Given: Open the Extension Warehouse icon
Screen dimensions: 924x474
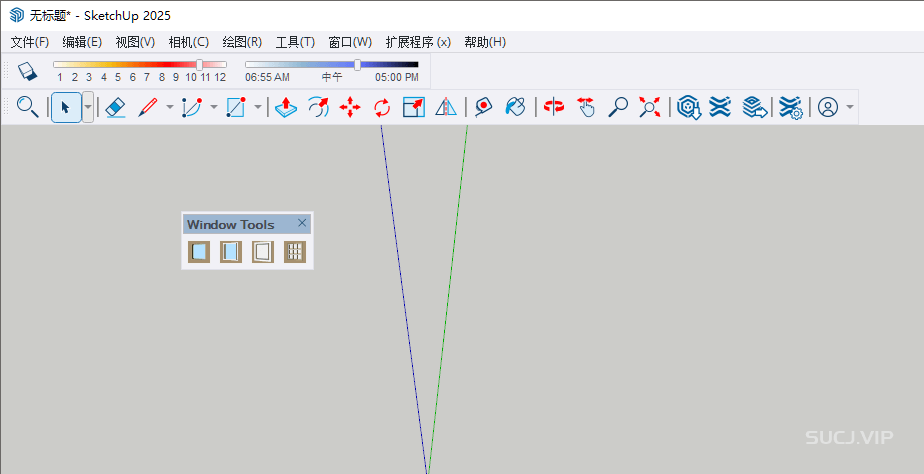Looking at the screenshot, I should click(720, 107).
